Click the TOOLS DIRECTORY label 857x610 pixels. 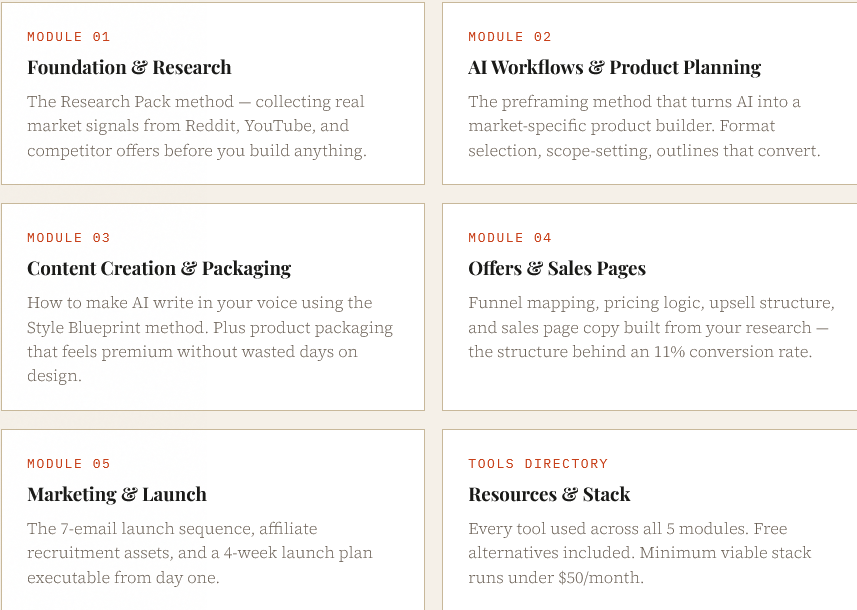point(538,464)
